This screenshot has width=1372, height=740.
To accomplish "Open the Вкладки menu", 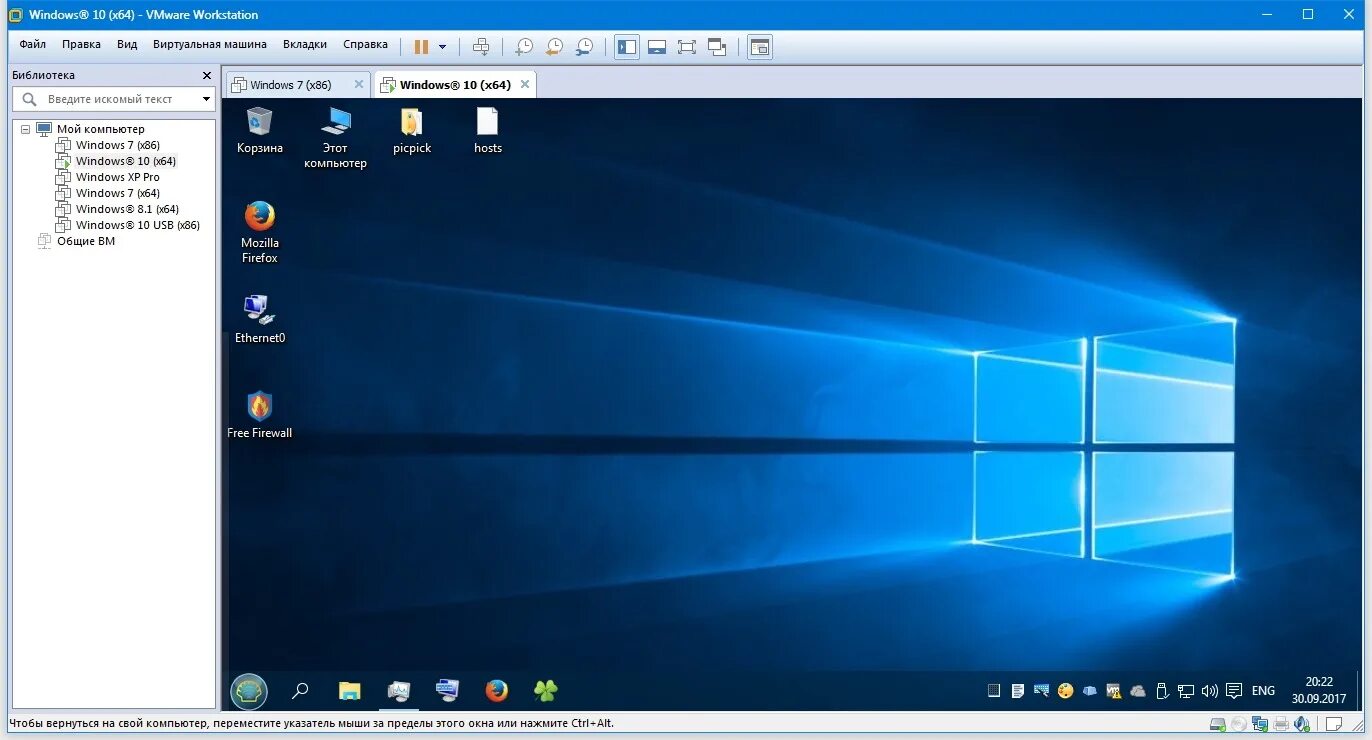I will pyautogui.click(x=305, y=44).
